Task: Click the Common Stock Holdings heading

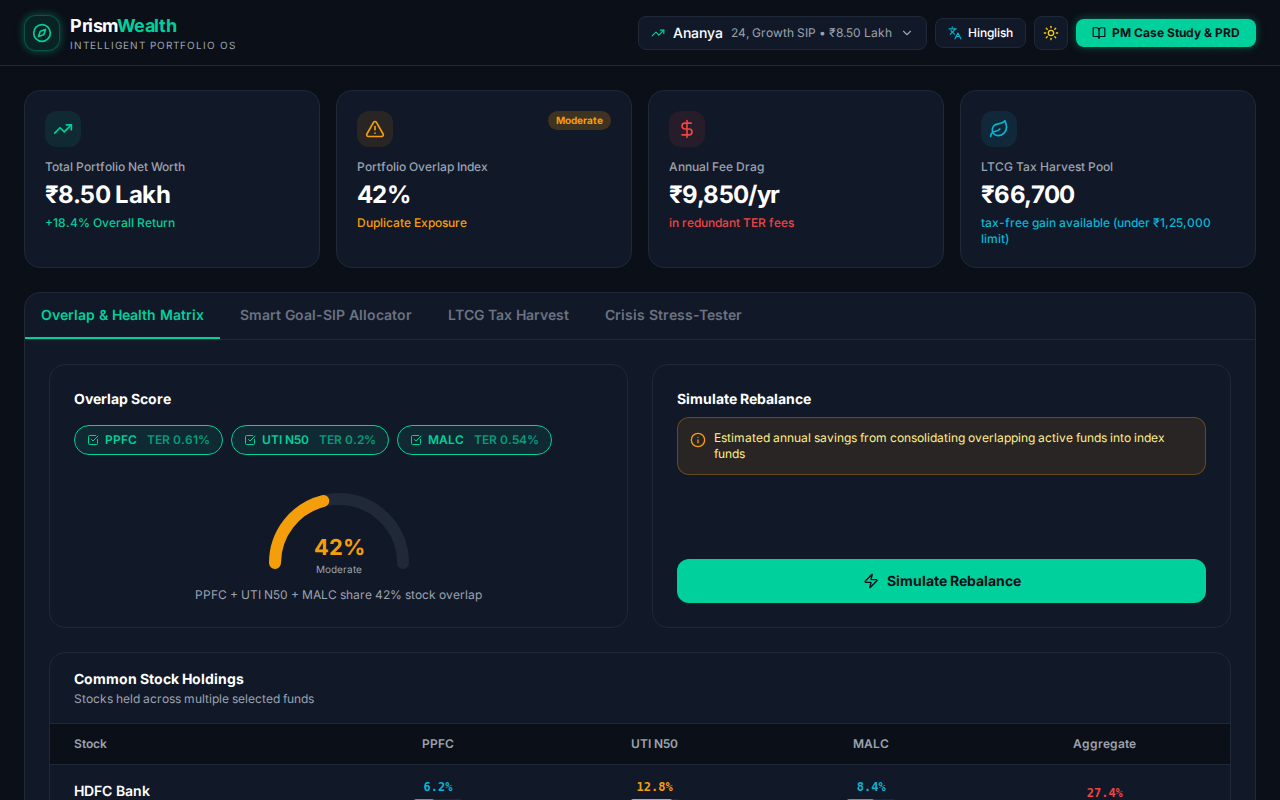Action: 159,679
